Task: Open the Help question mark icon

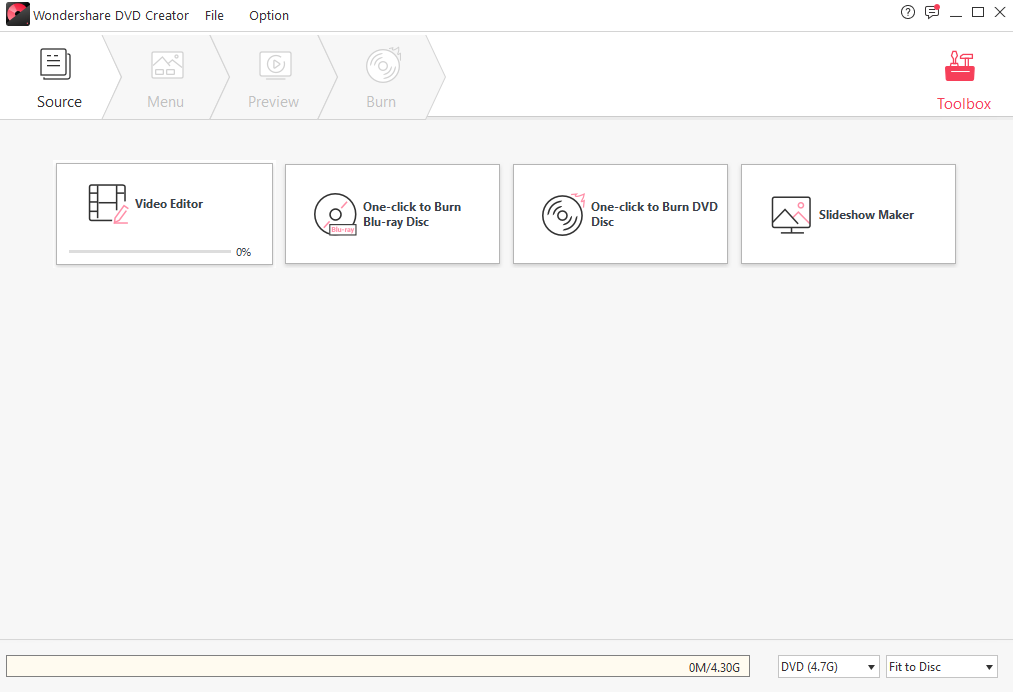Action: (908, 12)
